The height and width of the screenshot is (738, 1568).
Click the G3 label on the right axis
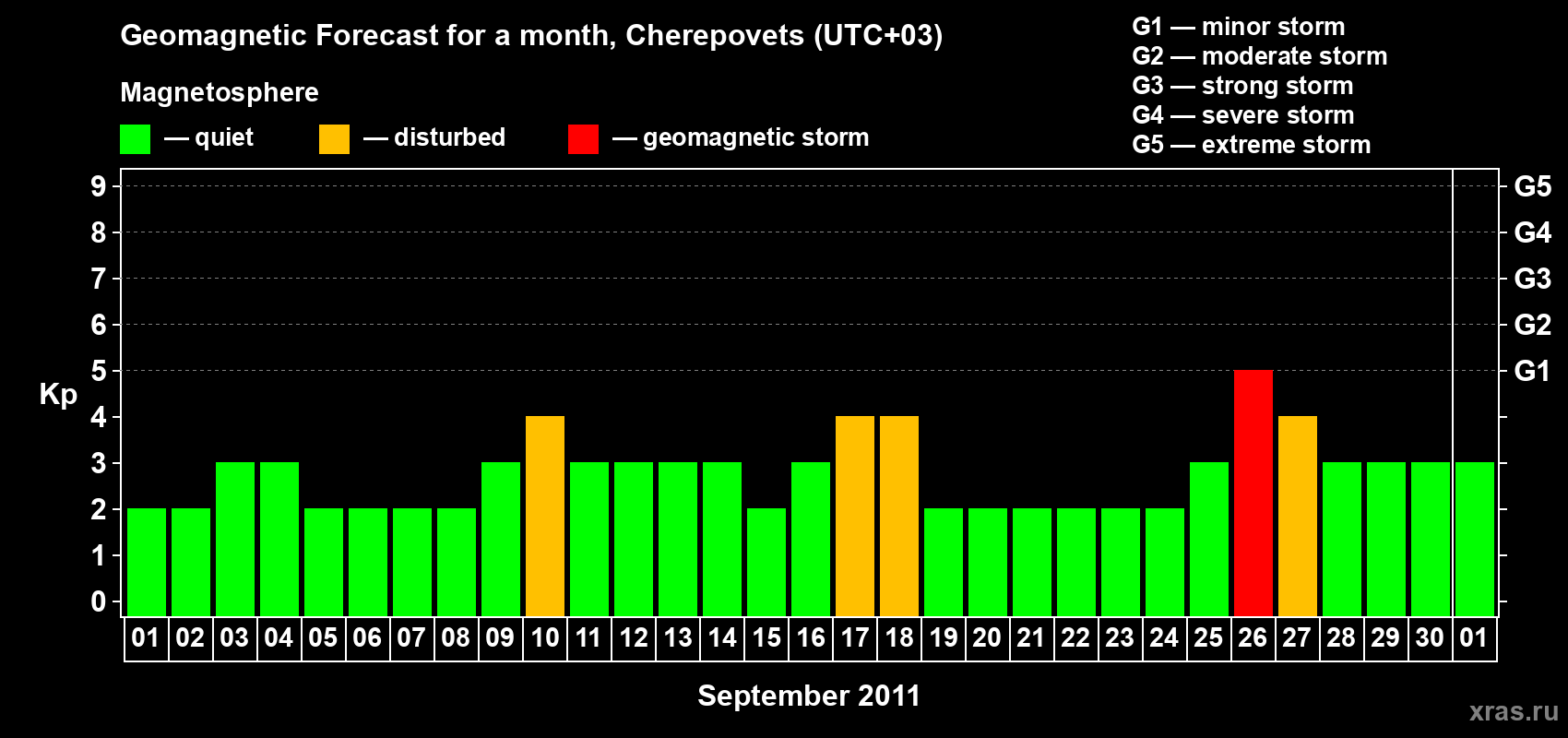[1532, 279]
